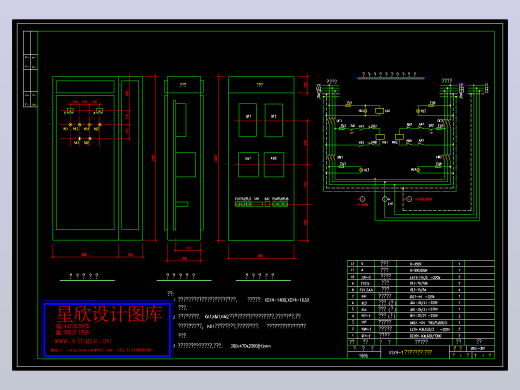The image size is (520, 390).
Task: Click the underlined schematic title at top right
Action: click(x=390, y=75)
